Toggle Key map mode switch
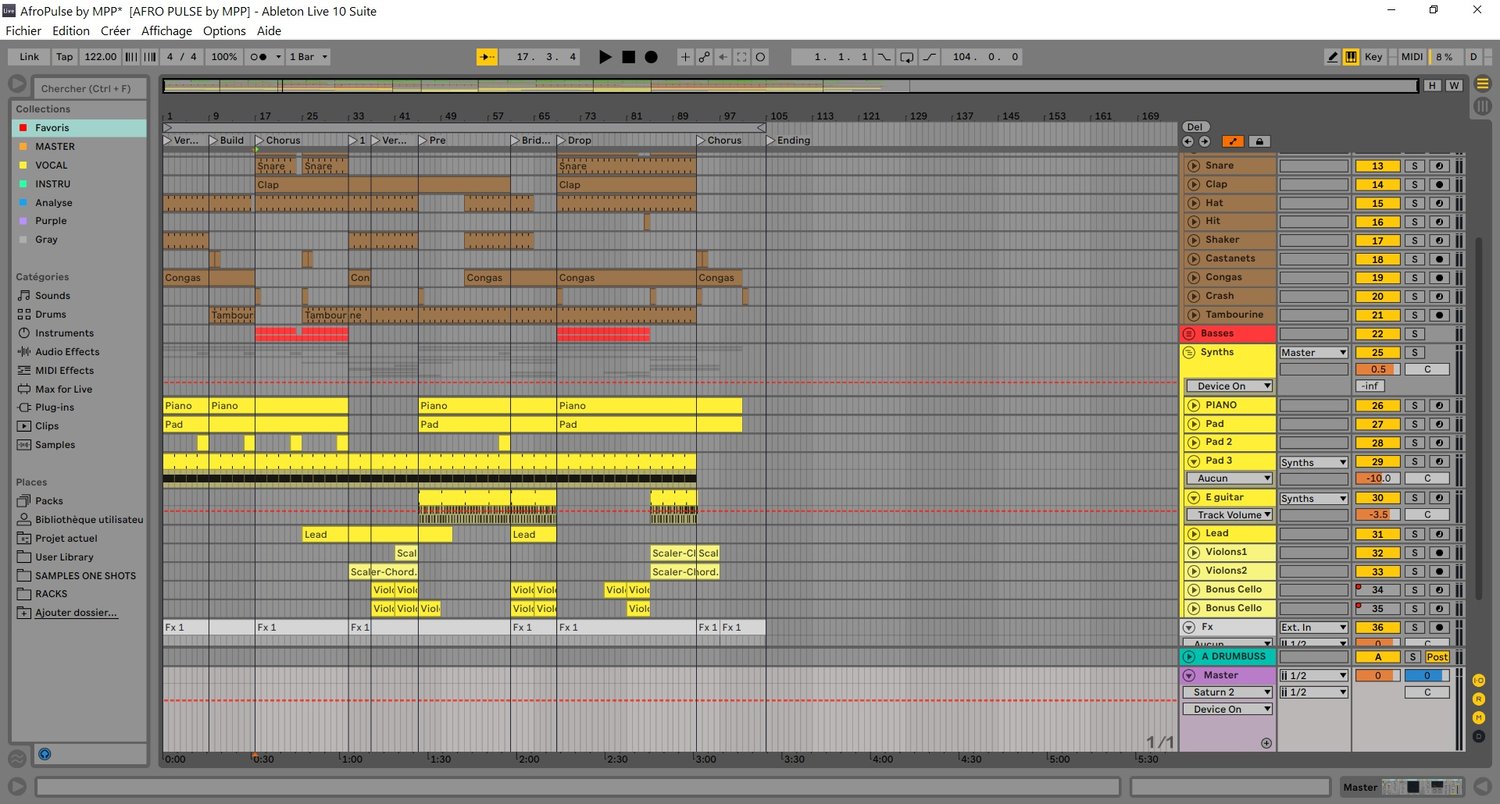The height and width of the screenshot is (804, 1500). 1374,57
